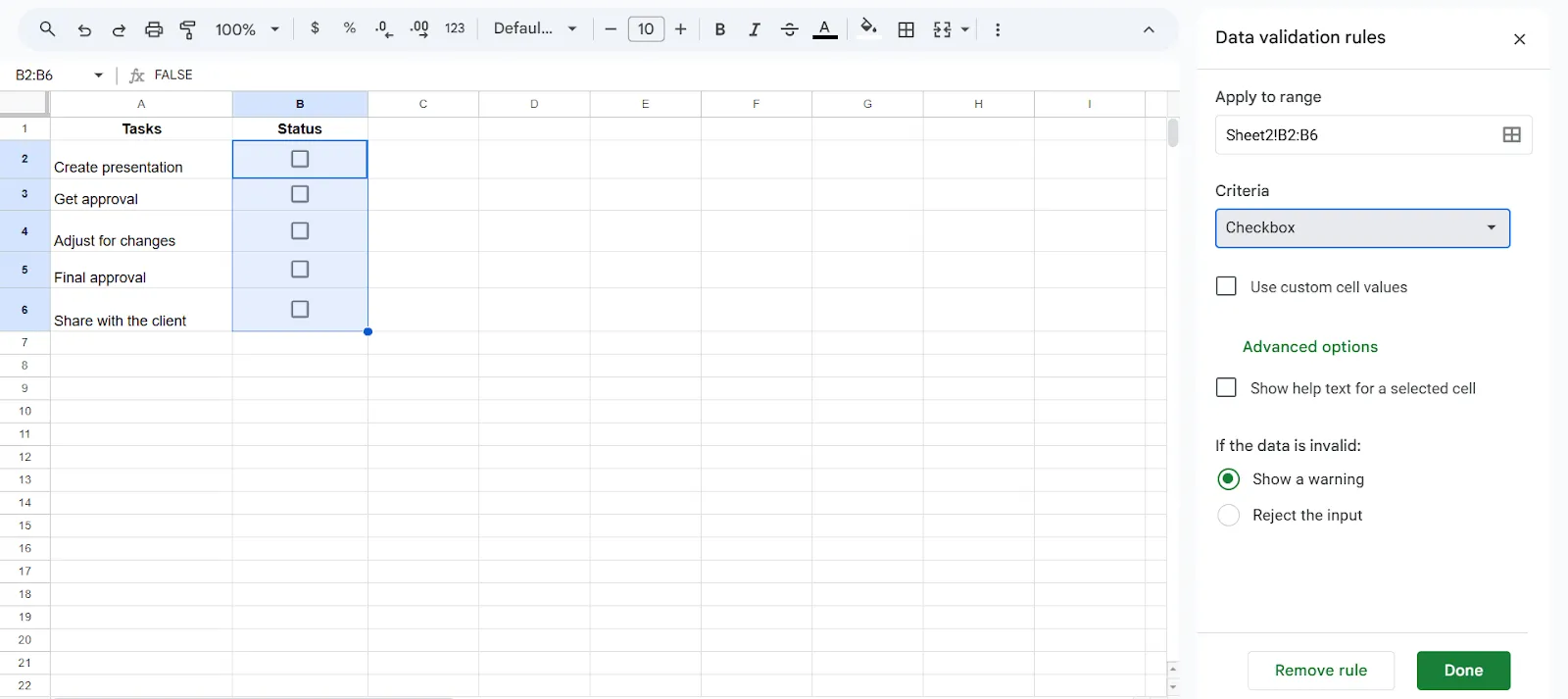The image size is (1568, 699).
Task: Click the Share with the client cell
Action: [141, 310]
